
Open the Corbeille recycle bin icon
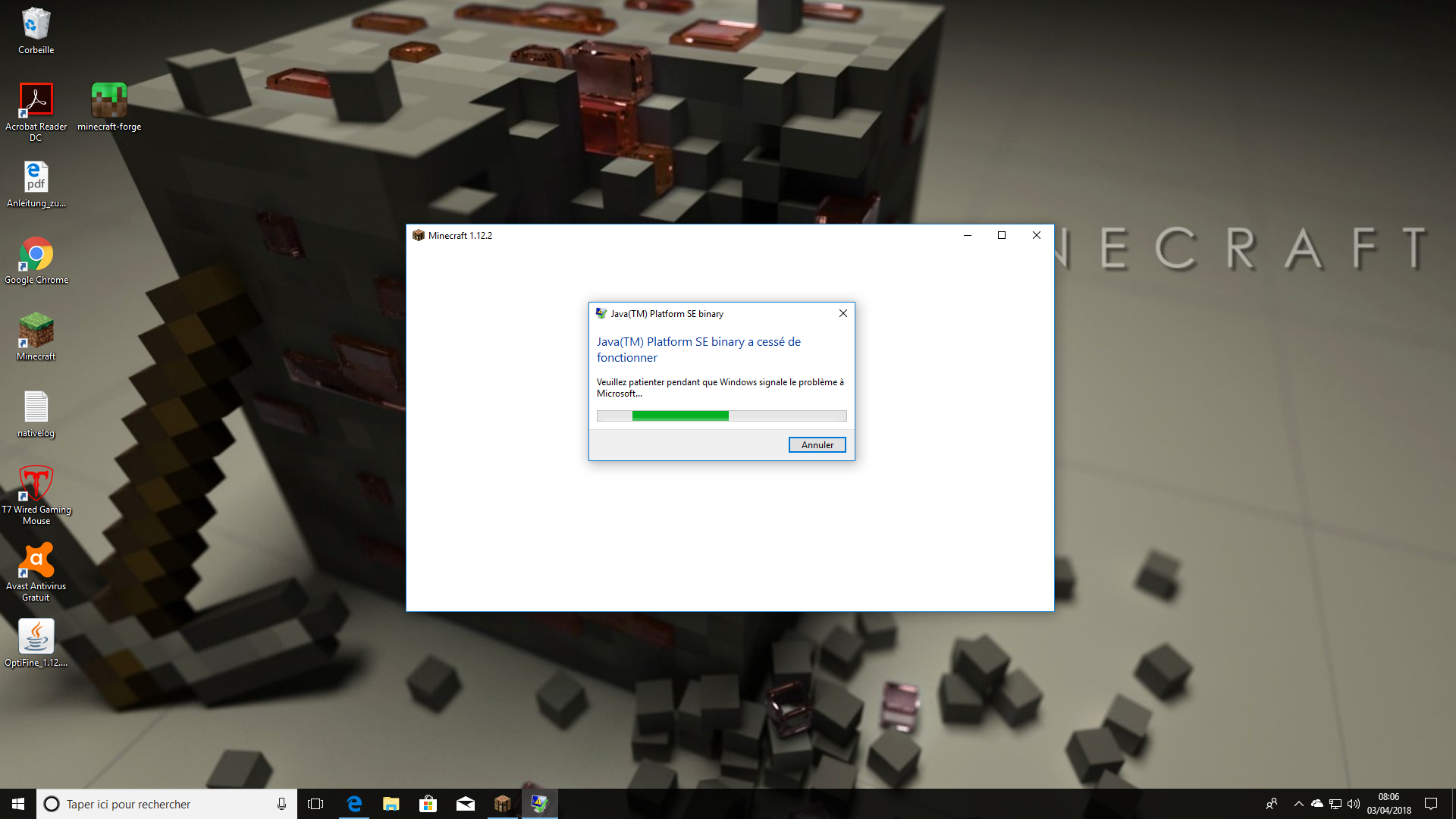(x=36, y=30)
